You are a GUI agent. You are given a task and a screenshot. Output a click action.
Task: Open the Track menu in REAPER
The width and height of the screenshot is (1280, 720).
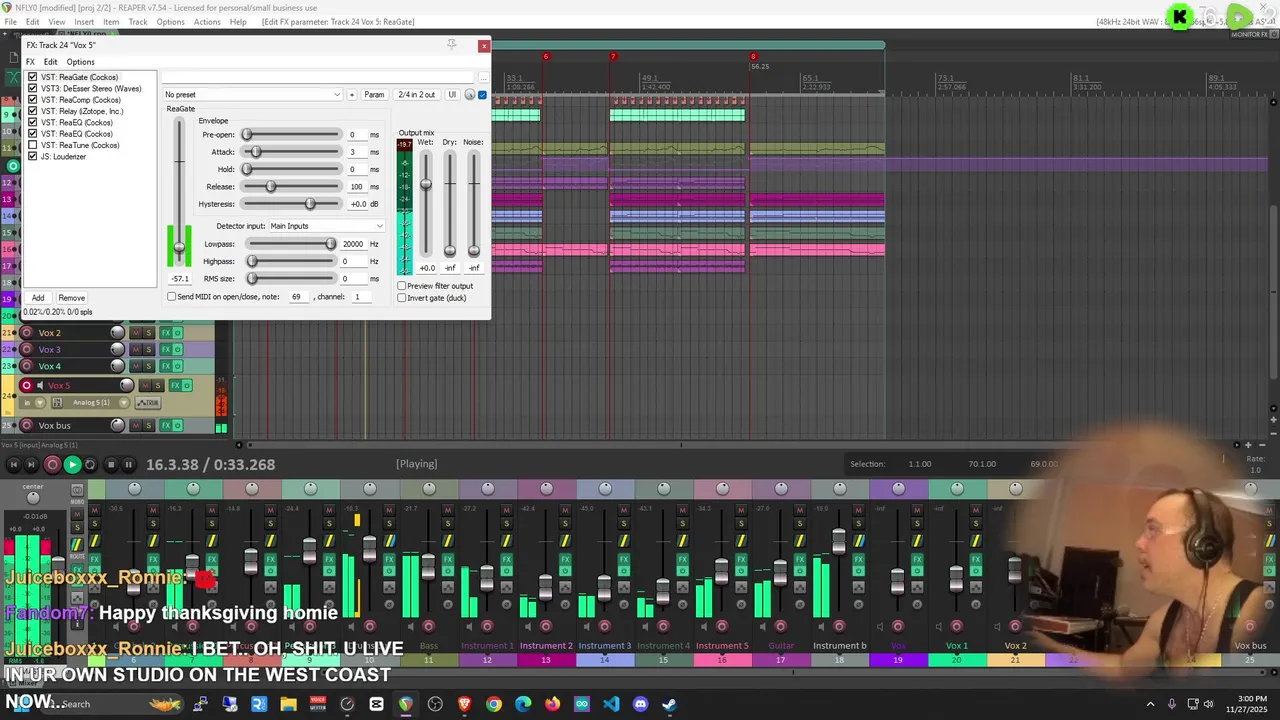[138, 22]
